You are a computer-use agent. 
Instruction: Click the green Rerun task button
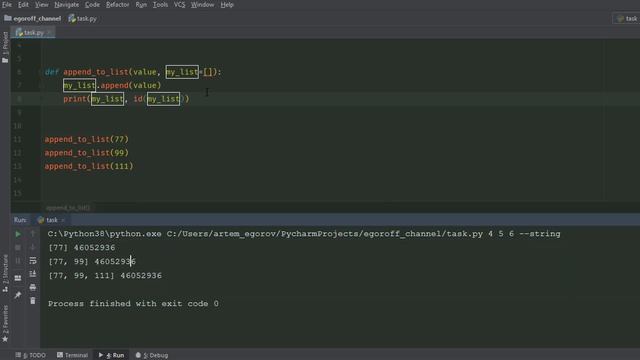[18, 234]
